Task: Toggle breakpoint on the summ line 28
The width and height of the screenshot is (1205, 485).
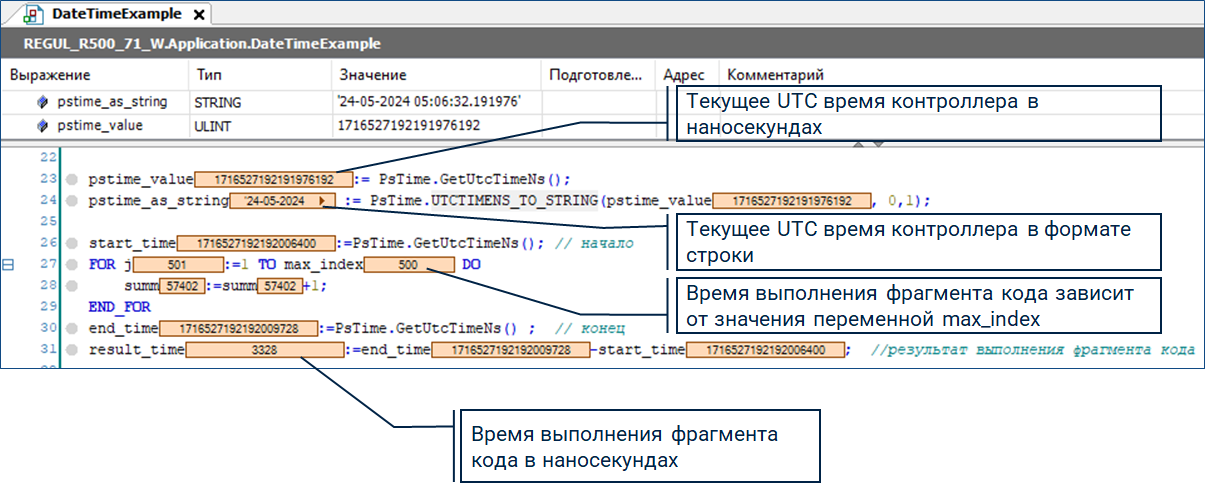Action: coord(73,286)
